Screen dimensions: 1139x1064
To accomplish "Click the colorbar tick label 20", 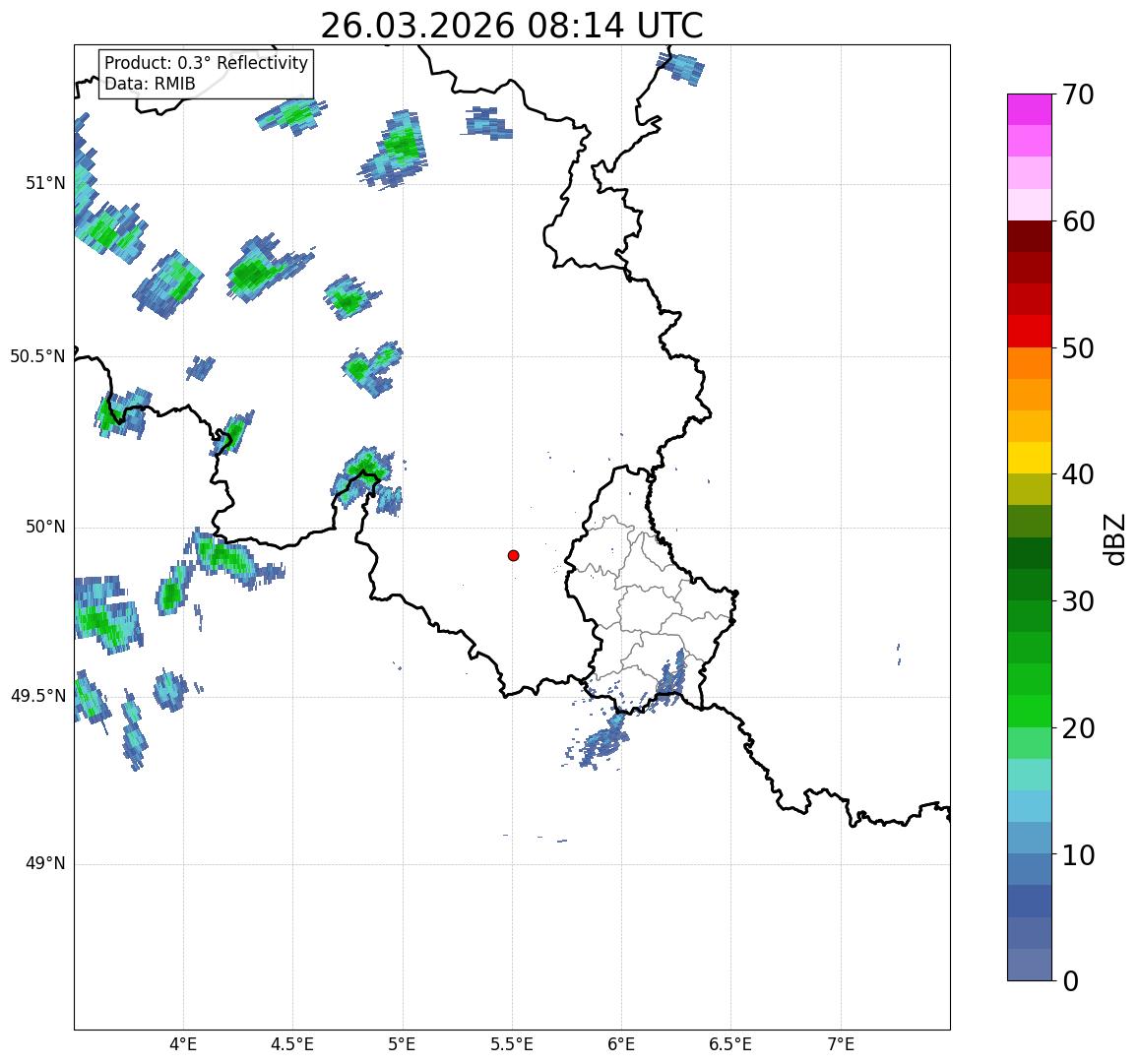I will coord(1078,727).
